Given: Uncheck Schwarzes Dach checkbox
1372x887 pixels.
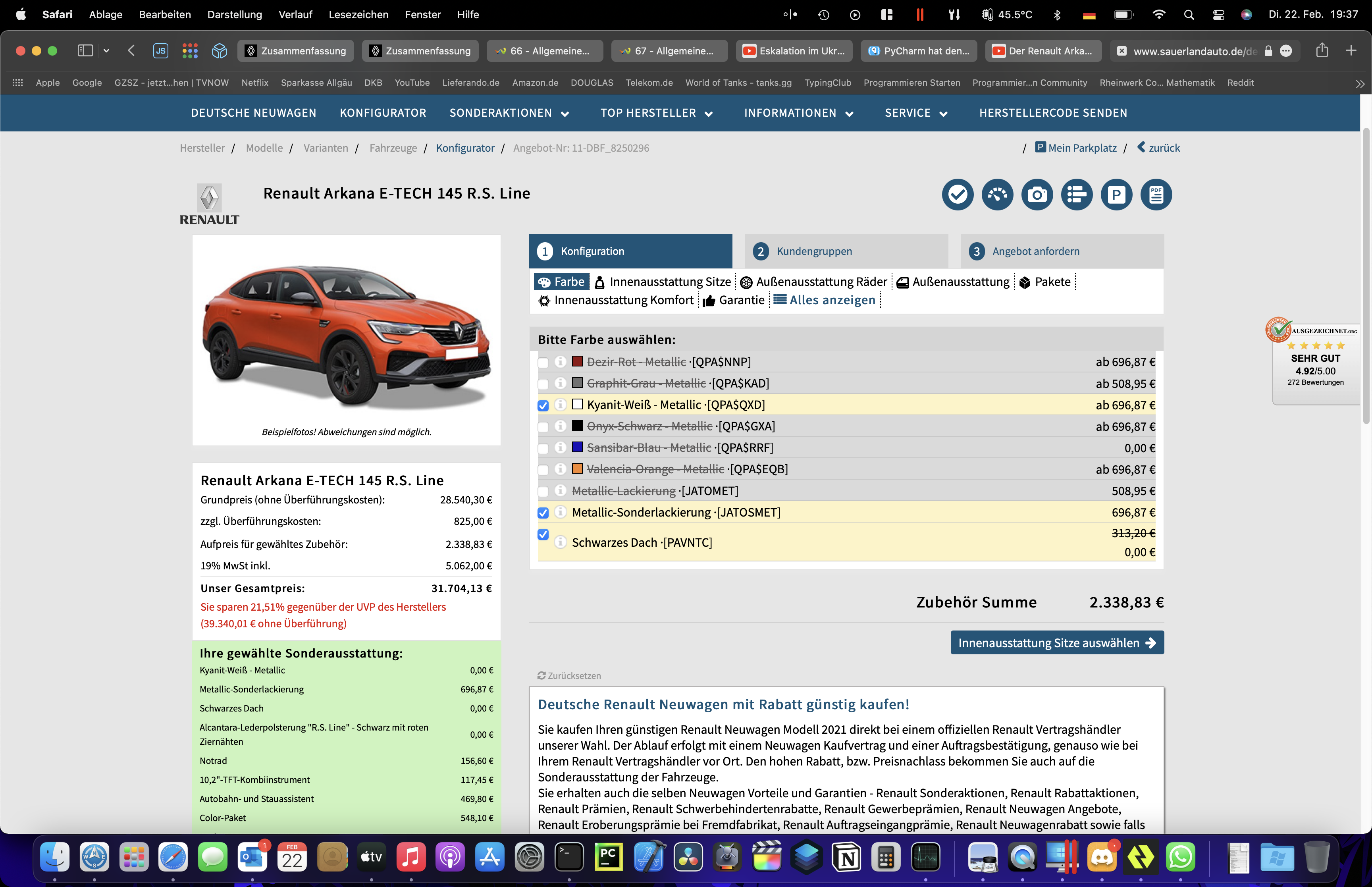Looking at the screenshot, I should 543,534.
